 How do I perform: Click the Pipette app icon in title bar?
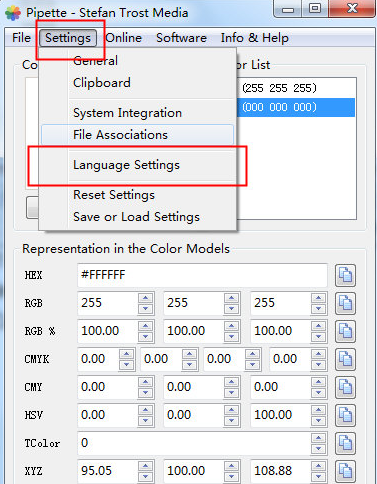pos(13,13)
